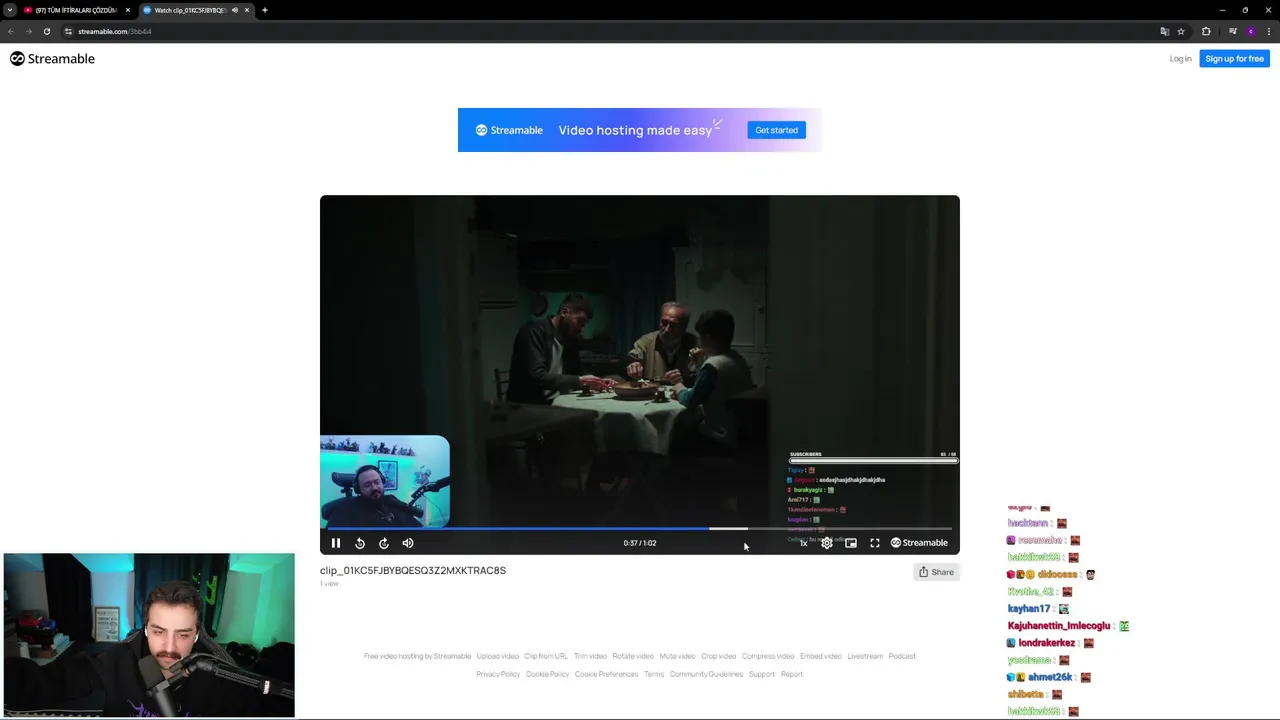Open the browser extensions menu
Image resolution: width=1280 pixels, height=720 pixels.
coord(1206,31)
